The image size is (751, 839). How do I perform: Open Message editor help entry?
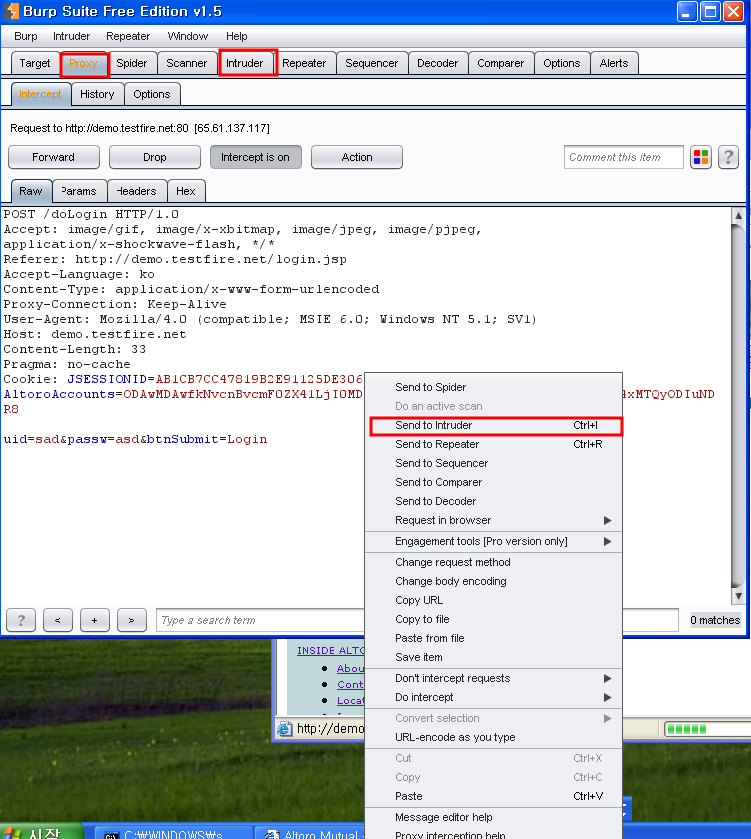coord(493,817)
